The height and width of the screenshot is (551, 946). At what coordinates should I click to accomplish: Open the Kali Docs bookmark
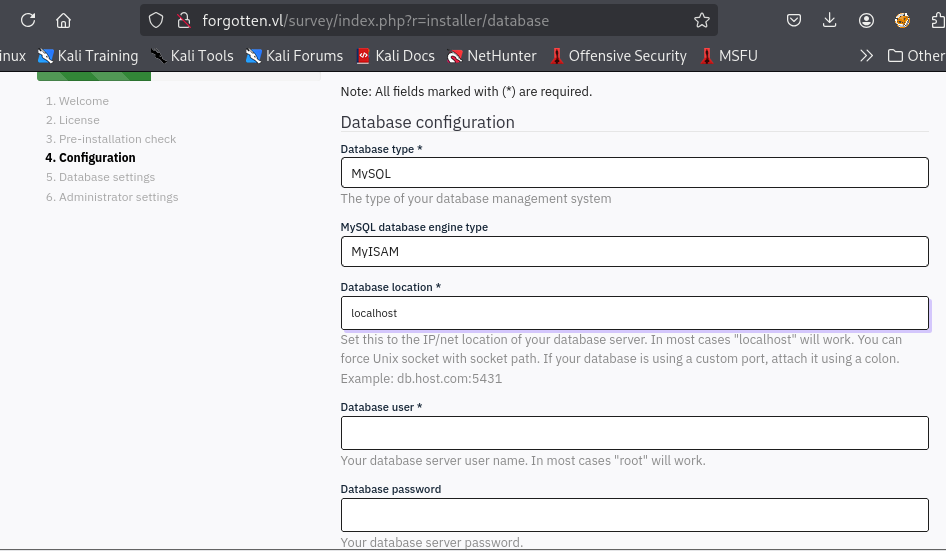pyautogui.click(x=395, y=56)
